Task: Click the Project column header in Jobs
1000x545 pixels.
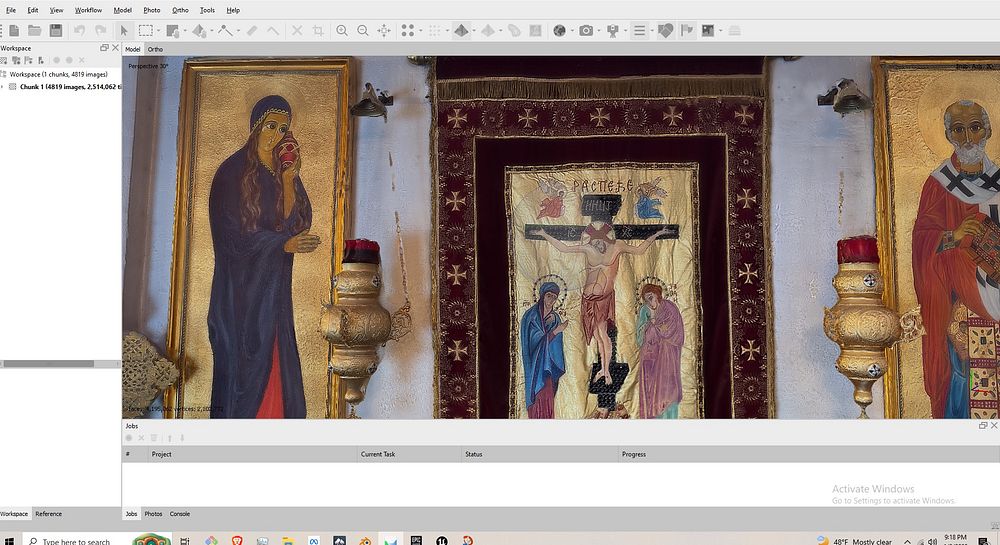Action: 252,454
